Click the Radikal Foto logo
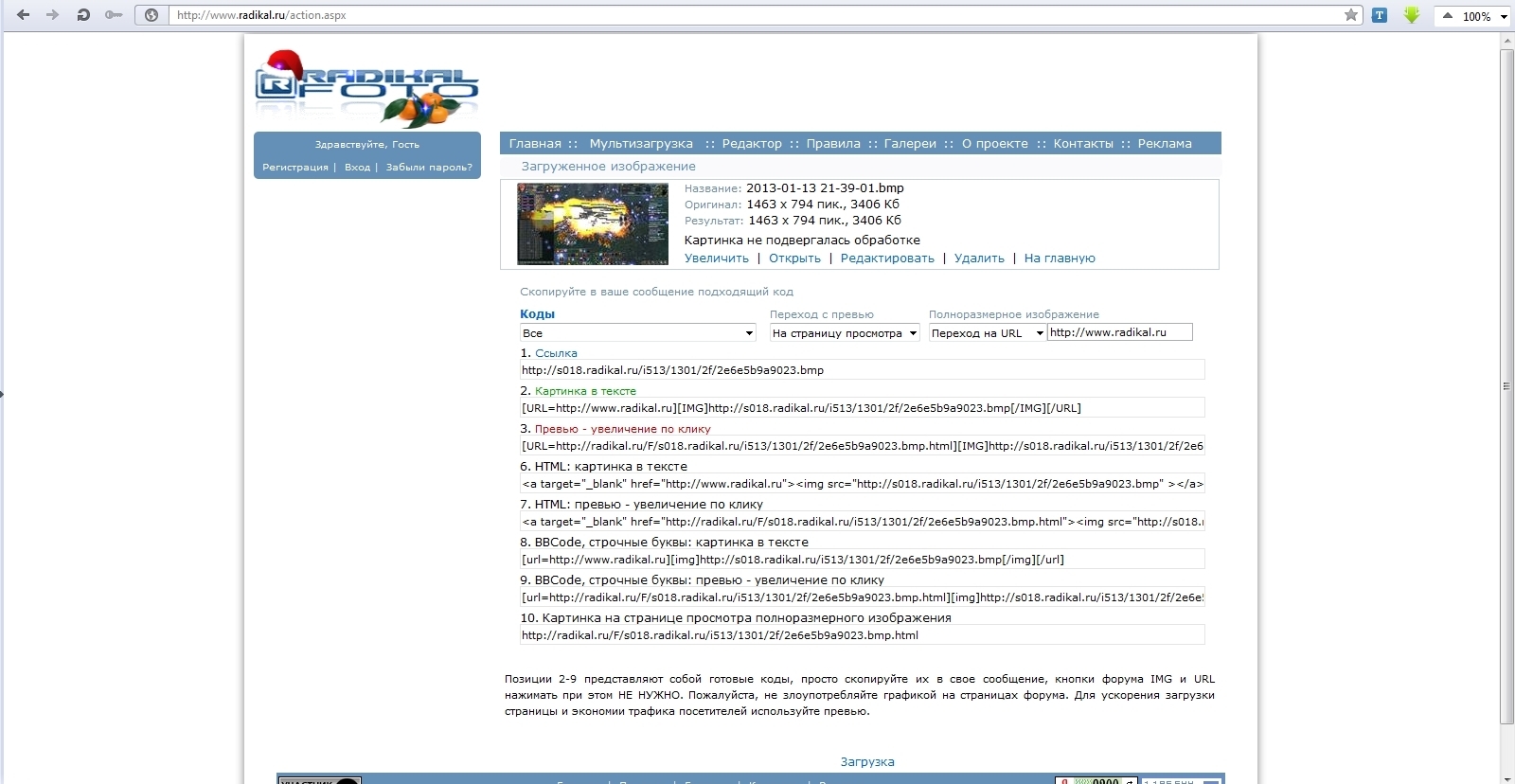The image size is (1515, 784). pyautogui.click(x=366, y=89)
